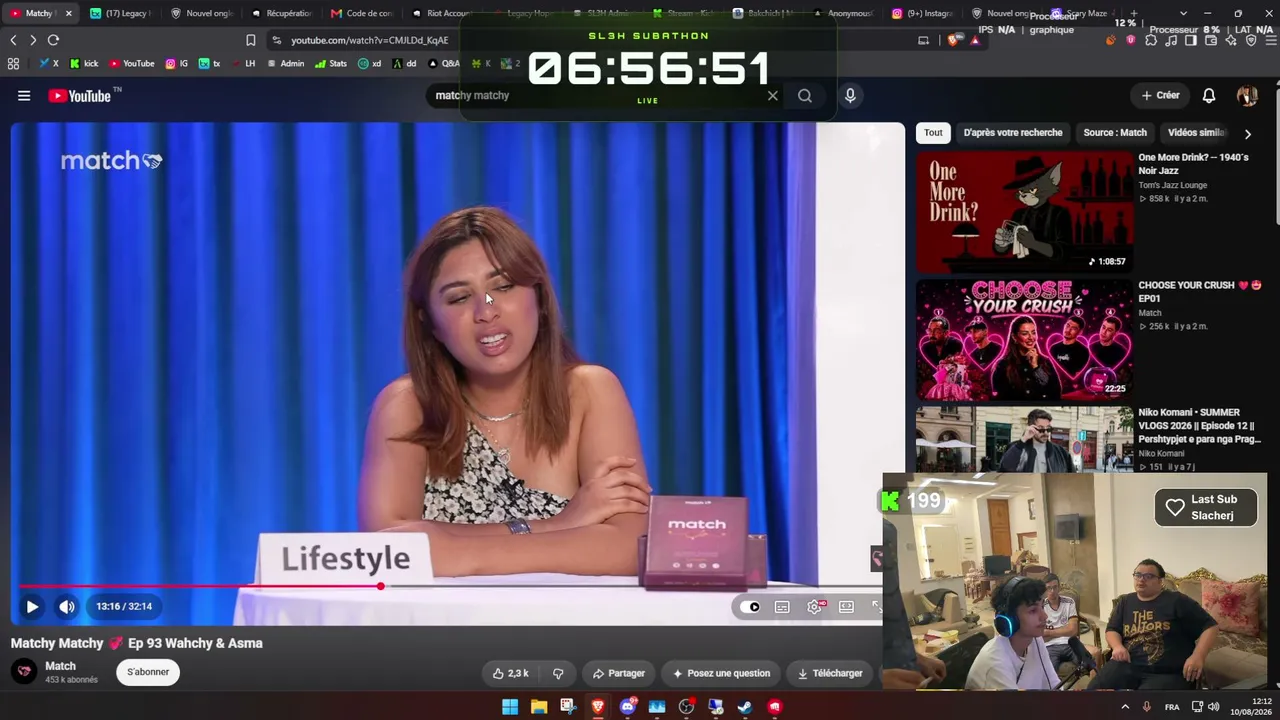The width and height of the screenshot is (1280, 720).
Task: Open the Admin bookmark
Action: pos(285,63)
